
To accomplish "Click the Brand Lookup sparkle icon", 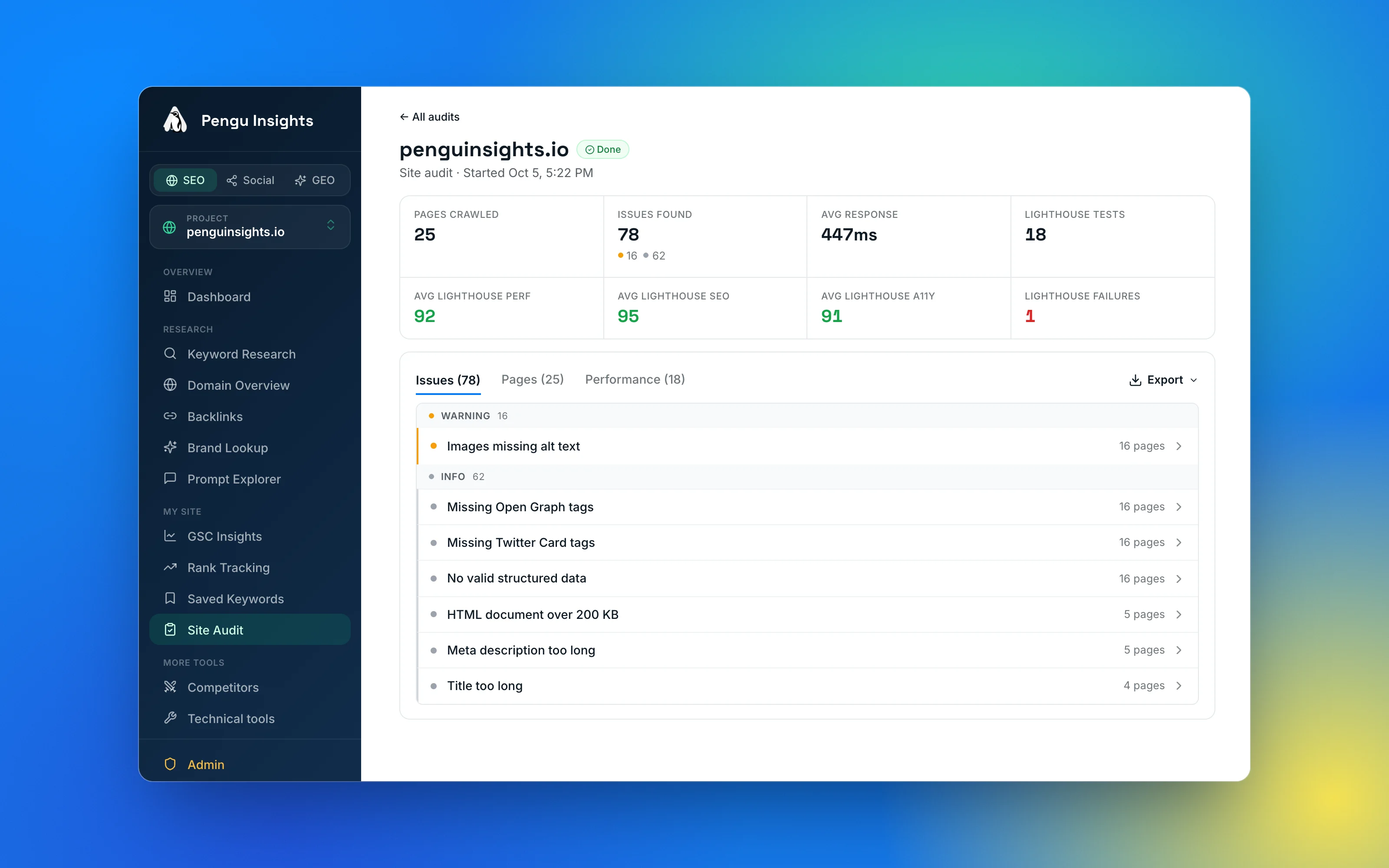I will point(170,447).
